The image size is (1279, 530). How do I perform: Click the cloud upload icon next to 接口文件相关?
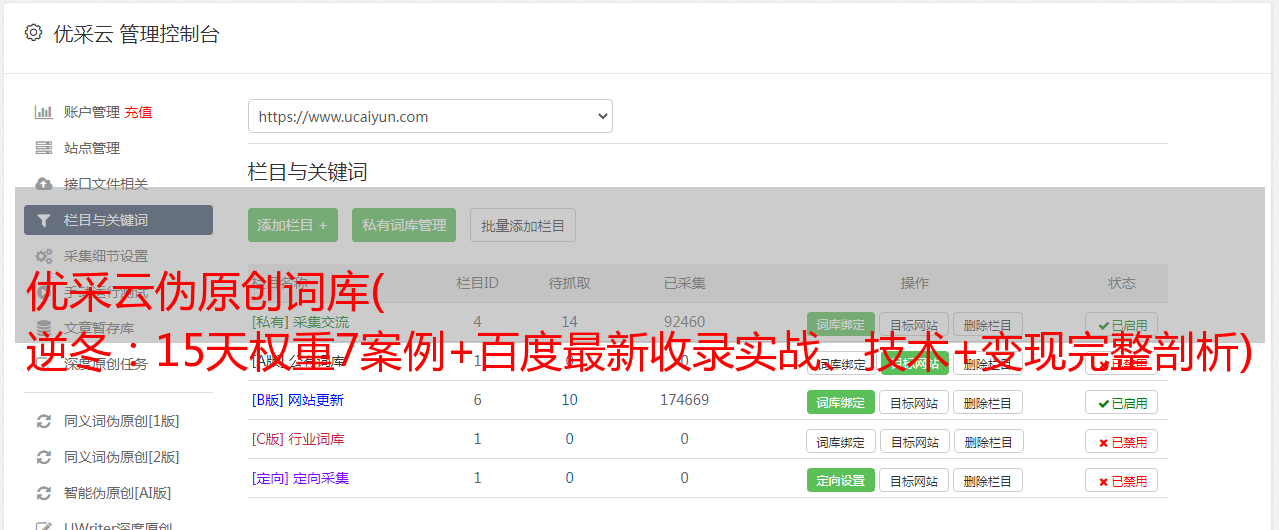[44, 184]
